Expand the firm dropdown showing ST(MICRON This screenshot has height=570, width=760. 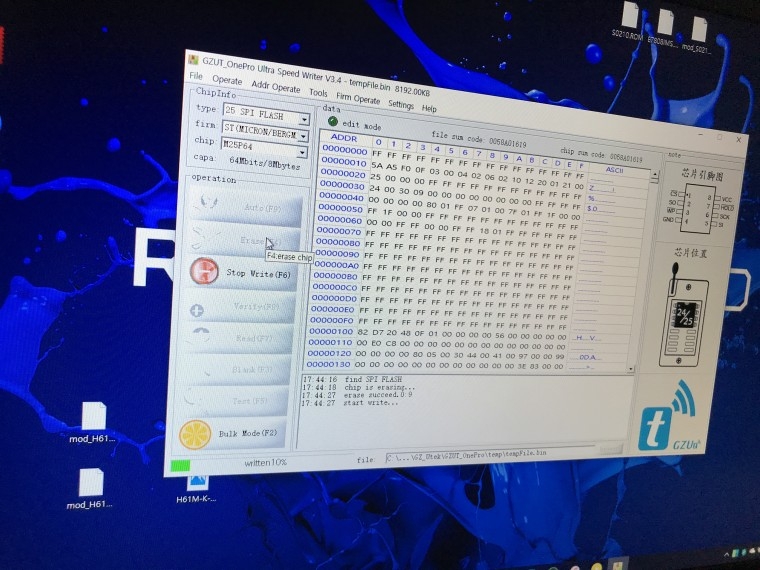[x=303, y=136]
